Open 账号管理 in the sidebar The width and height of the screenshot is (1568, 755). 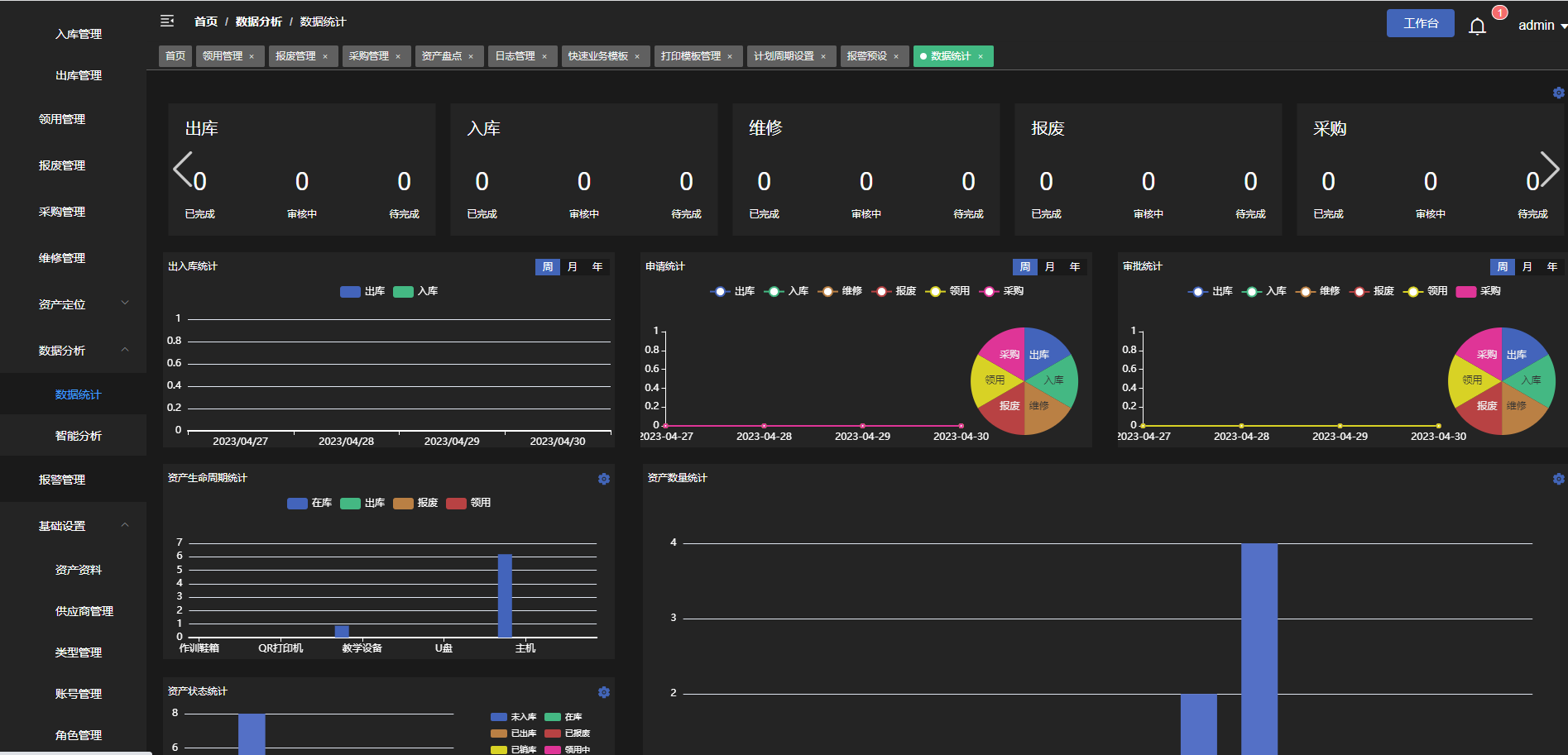[79, 694]
